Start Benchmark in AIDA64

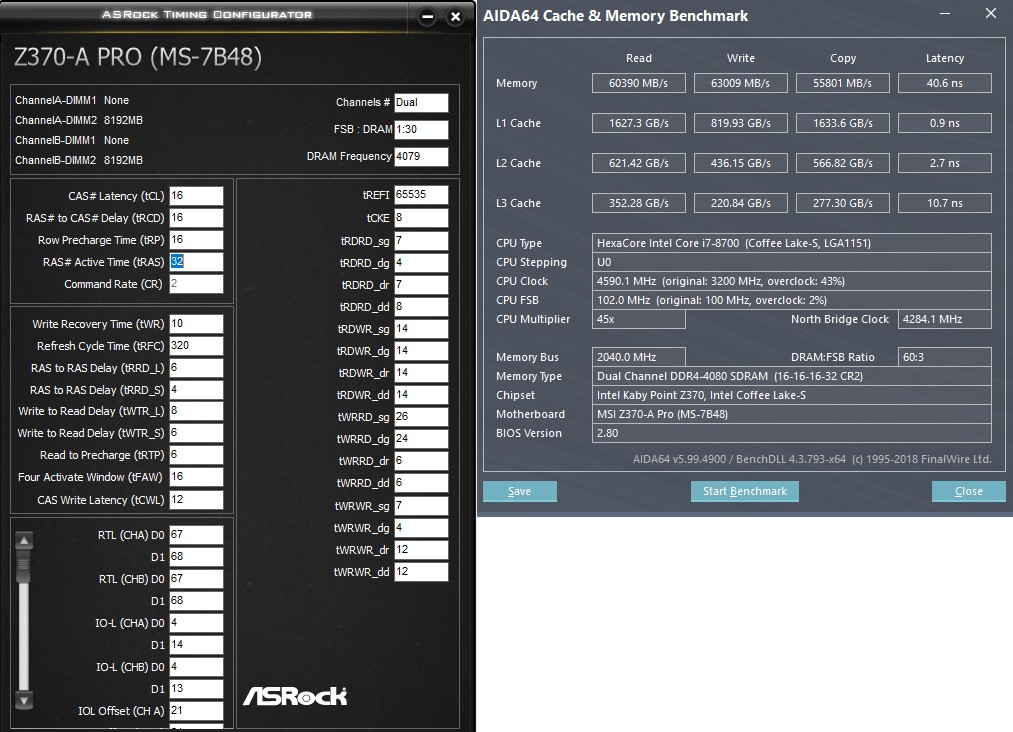coord(745,491)
